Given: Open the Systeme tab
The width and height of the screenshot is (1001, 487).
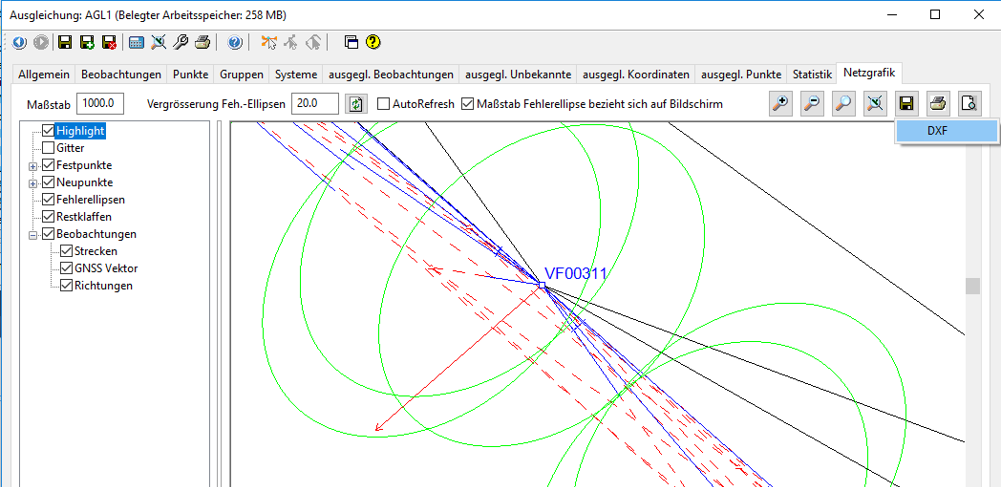Looking at the screenshot, I should click(296, 75).
